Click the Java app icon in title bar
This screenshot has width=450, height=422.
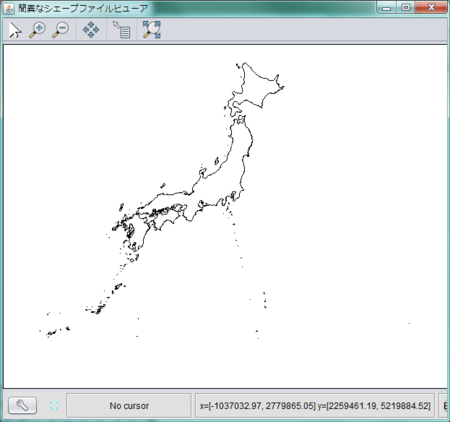pos(9,8)
